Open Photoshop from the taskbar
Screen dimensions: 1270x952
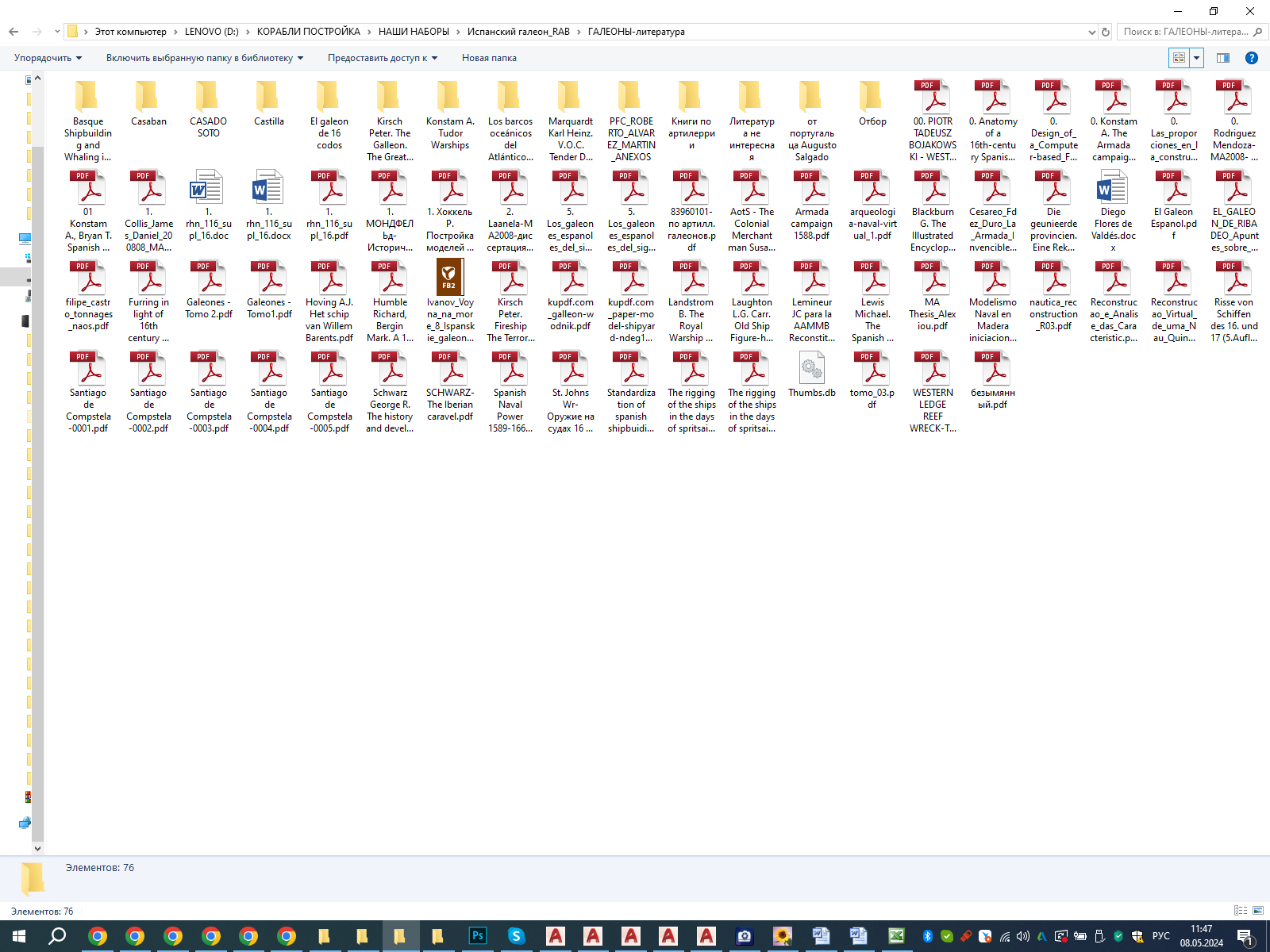[x=478, y=936]
